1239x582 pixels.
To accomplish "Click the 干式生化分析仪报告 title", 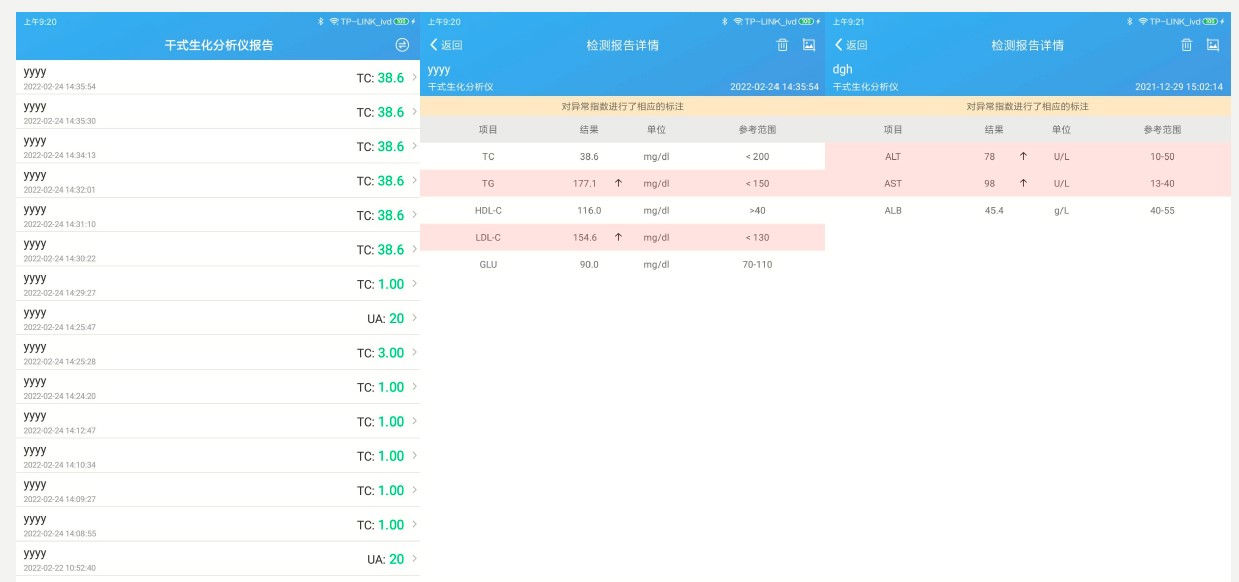I will tap(219, 45).
